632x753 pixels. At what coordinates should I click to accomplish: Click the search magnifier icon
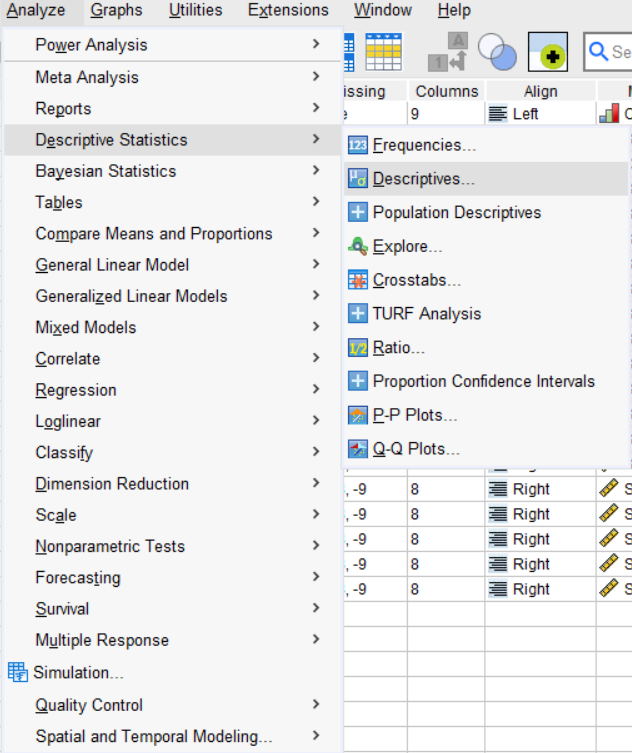(598, 51)
